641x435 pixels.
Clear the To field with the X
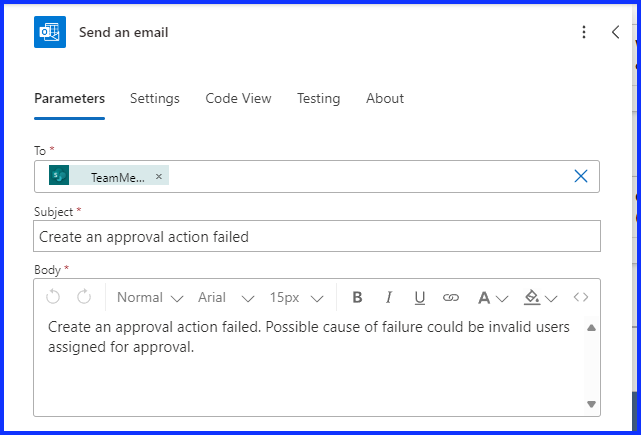tap(581, 176)
